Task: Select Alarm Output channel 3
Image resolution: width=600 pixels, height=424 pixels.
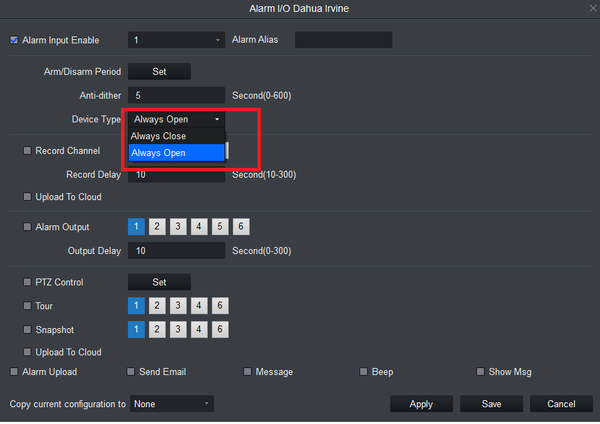Action: pyautogui.click(x=178, y=227)
